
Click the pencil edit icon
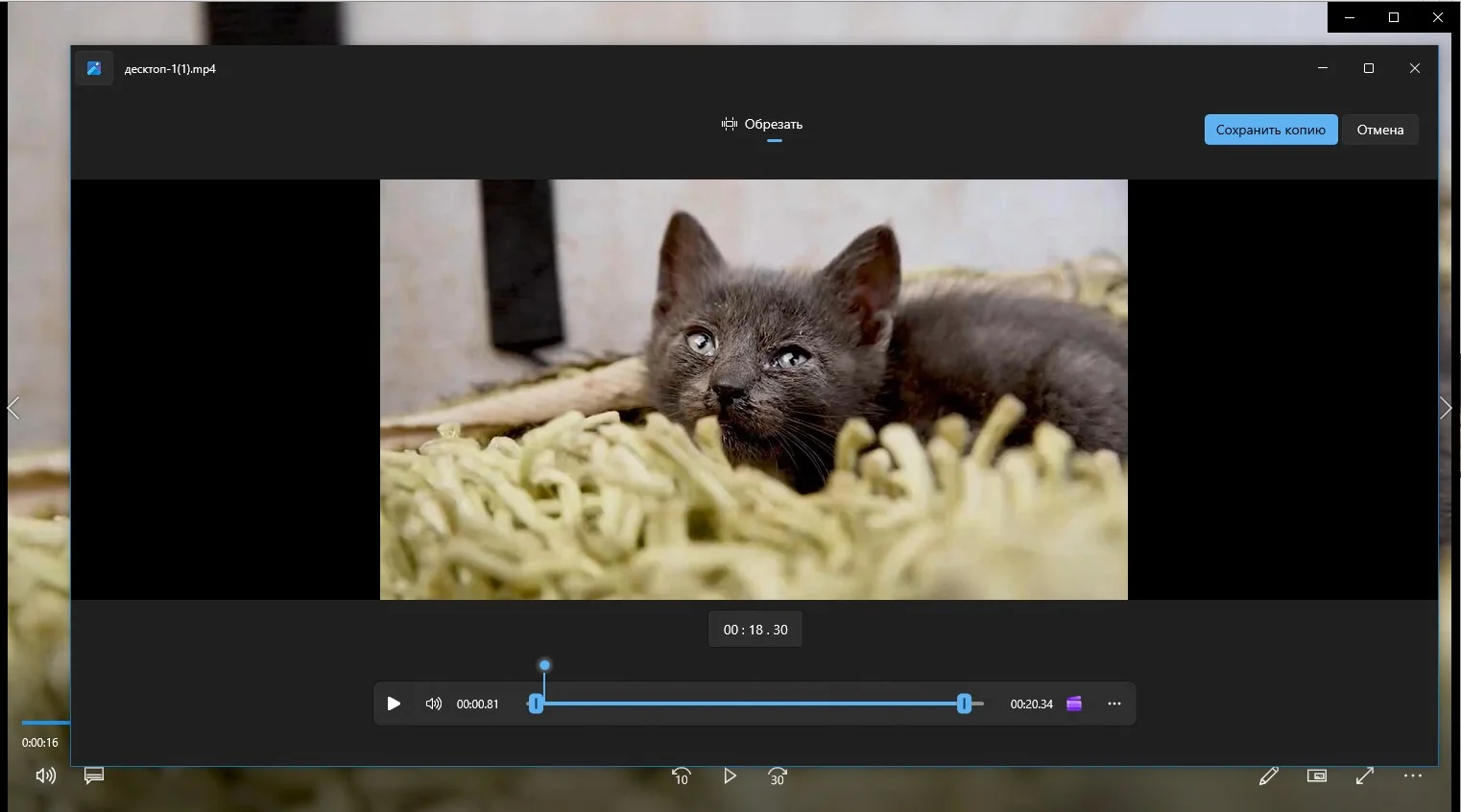[1268, 776]
